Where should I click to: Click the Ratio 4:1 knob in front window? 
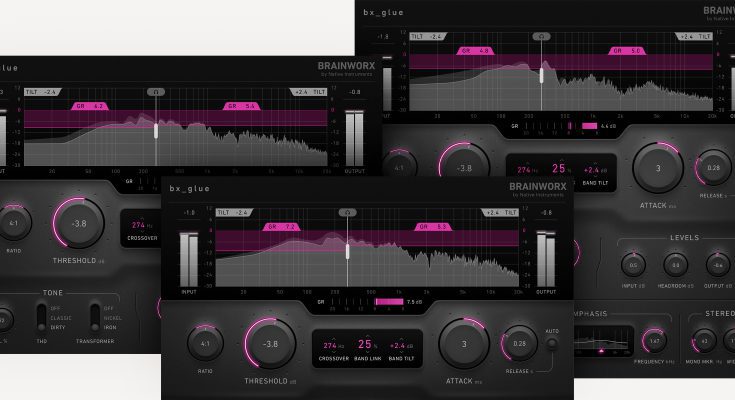point(205,345)
